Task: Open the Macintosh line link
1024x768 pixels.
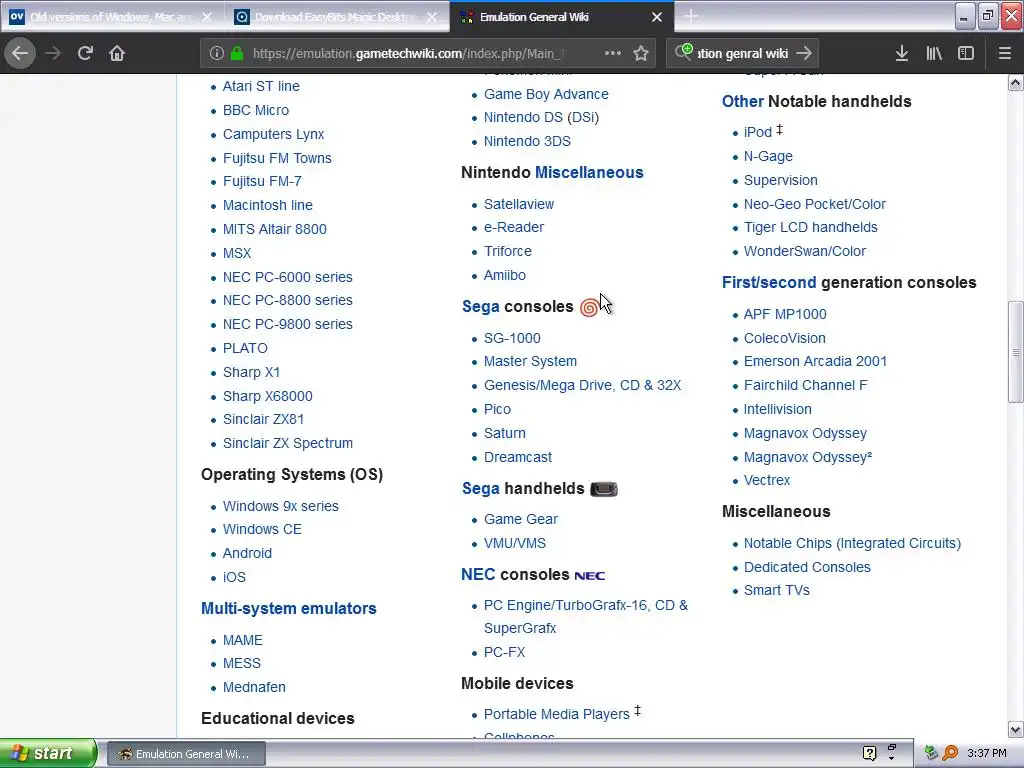Action: click(x=268, y=205)
